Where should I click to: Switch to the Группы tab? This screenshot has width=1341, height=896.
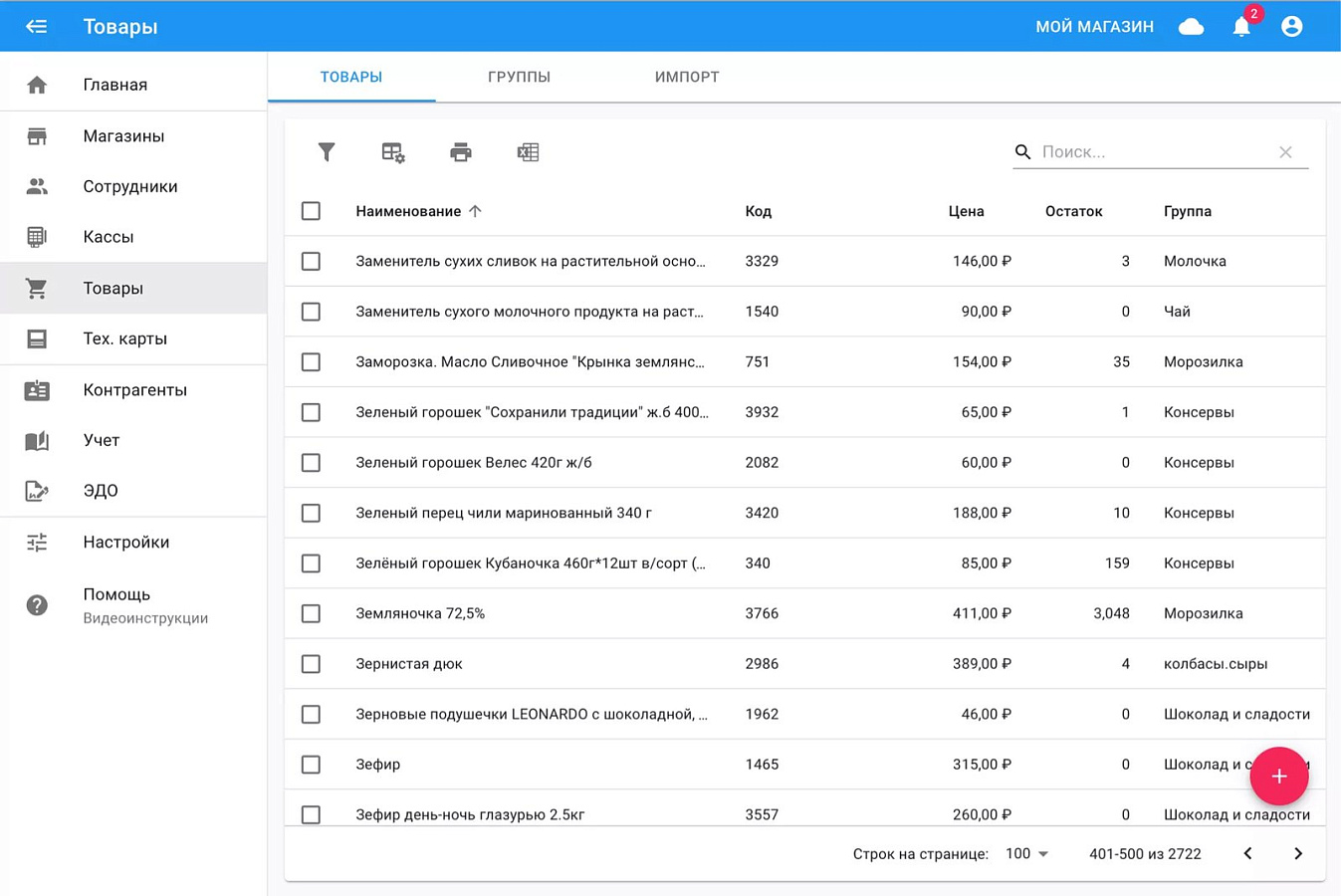click(x=519, y=77)
